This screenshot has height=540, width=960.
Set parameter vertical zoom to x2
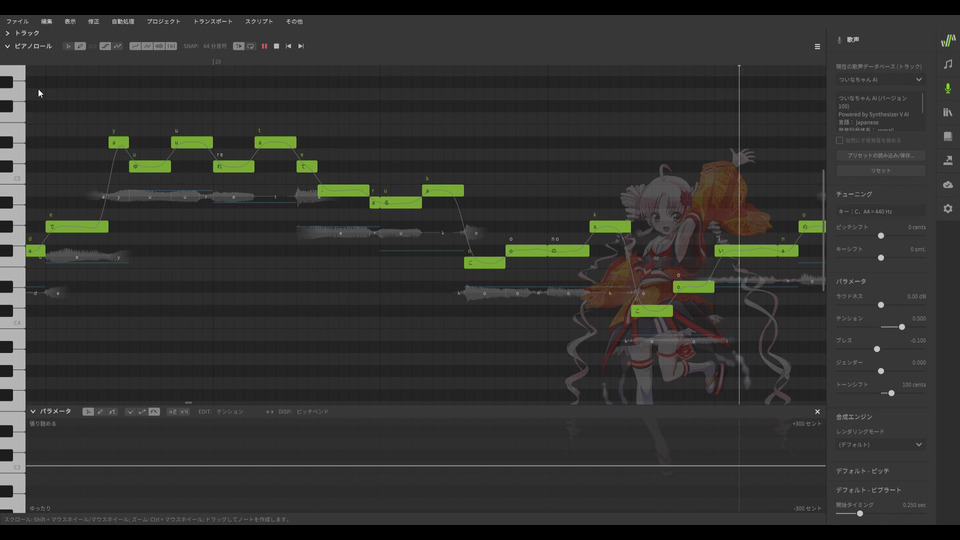click(172, 411)
